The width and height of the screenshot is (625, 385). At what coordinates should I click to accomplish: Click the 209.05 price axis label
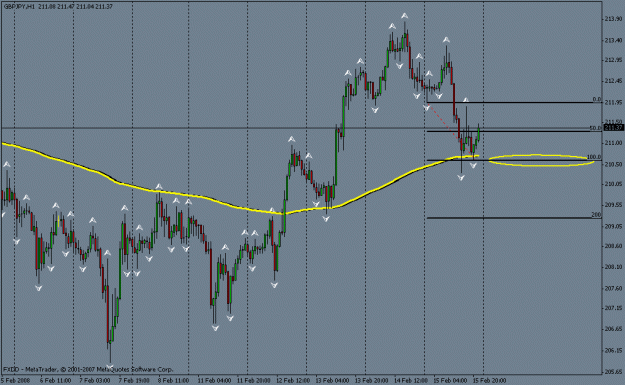[614, 226]
